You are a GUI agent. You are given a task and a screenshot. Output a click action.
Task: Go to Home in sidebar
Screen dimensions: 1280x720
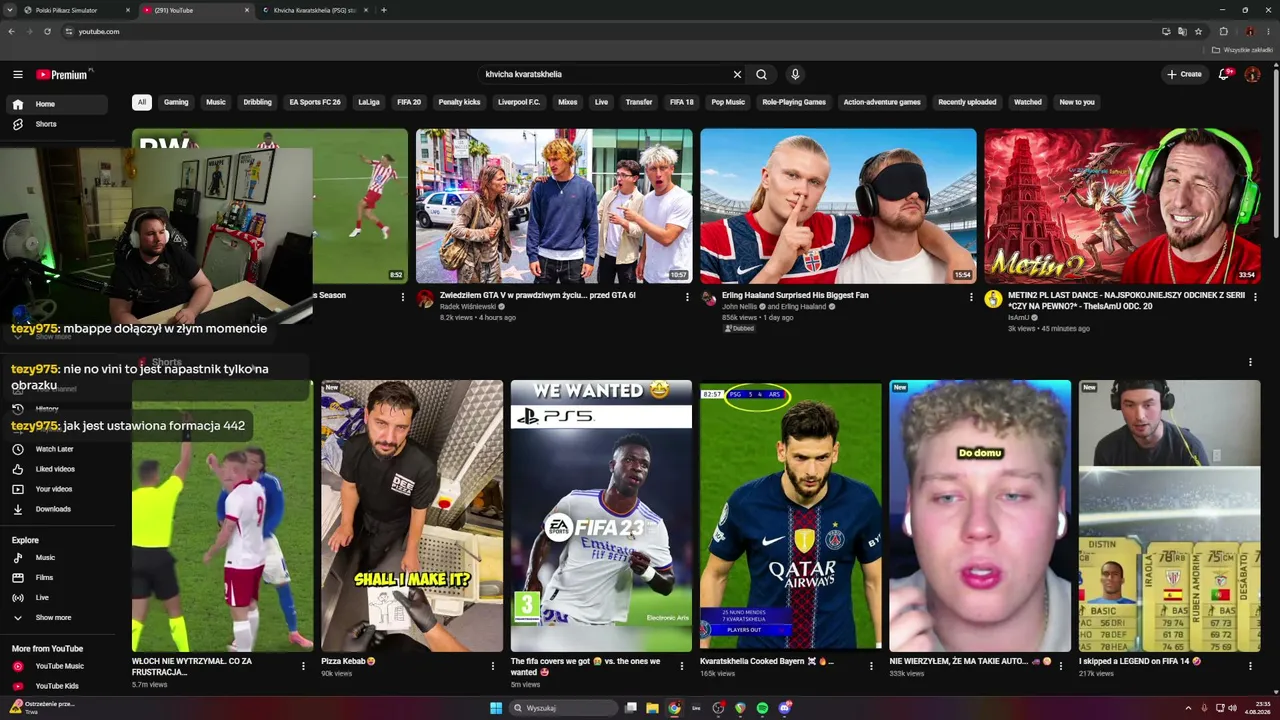coord(58,104)
